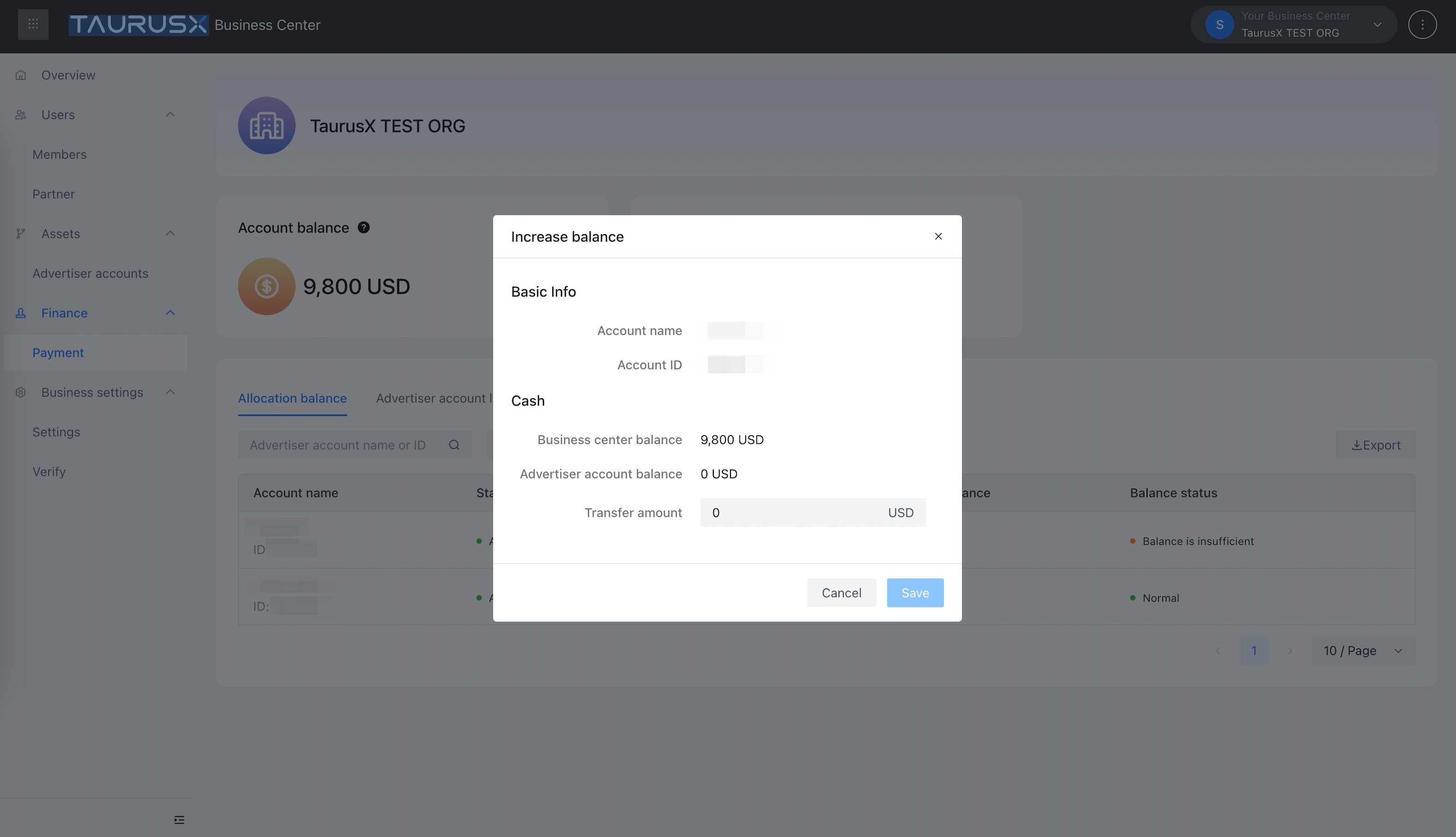Click the Business center balance value
1456x837 pixels.
point(732,440)
